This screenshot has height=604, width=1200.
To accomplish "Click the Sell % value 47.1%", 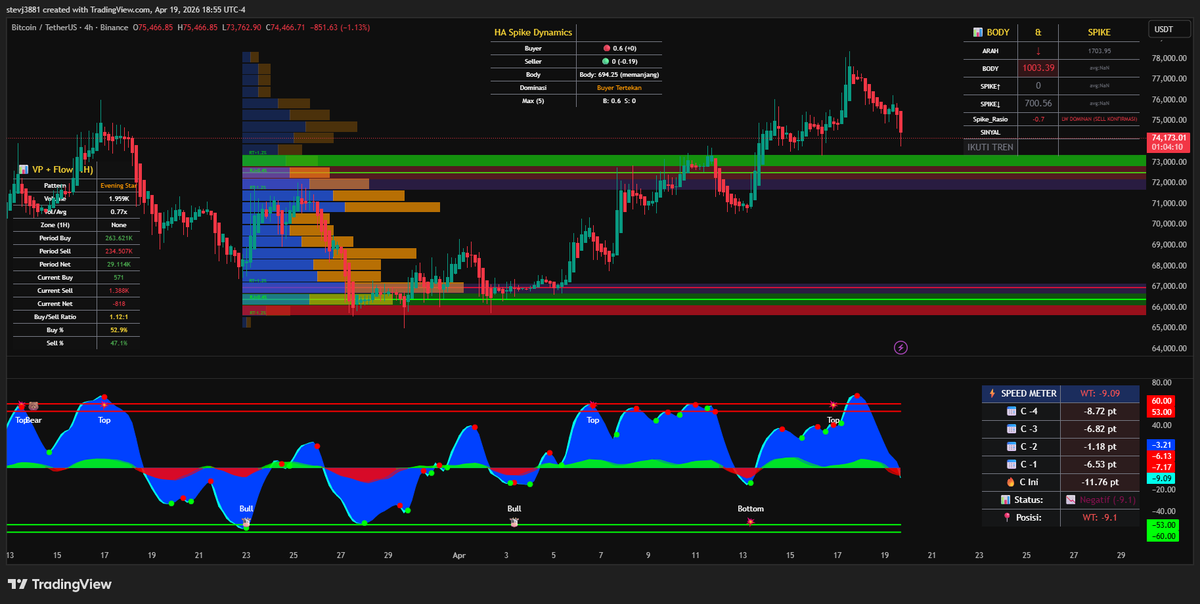I will [x=119, y=343].
